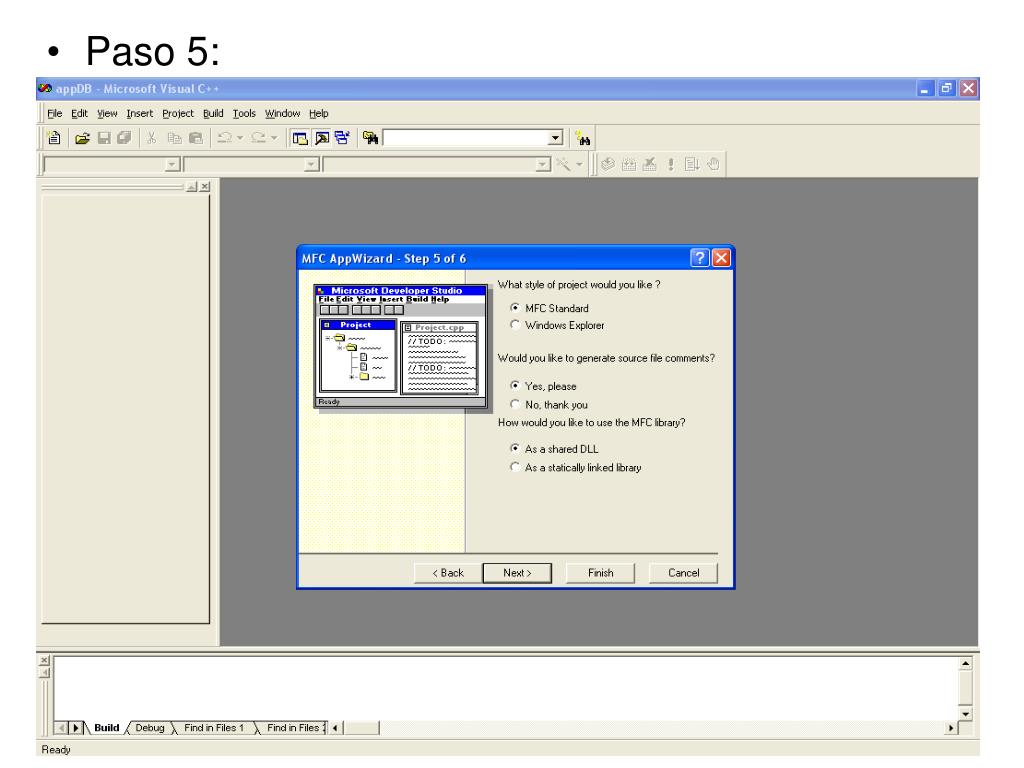The height and width of the screenshot is (768, 1024).
Task: Open the Insert menu
Action: [140, 113]
